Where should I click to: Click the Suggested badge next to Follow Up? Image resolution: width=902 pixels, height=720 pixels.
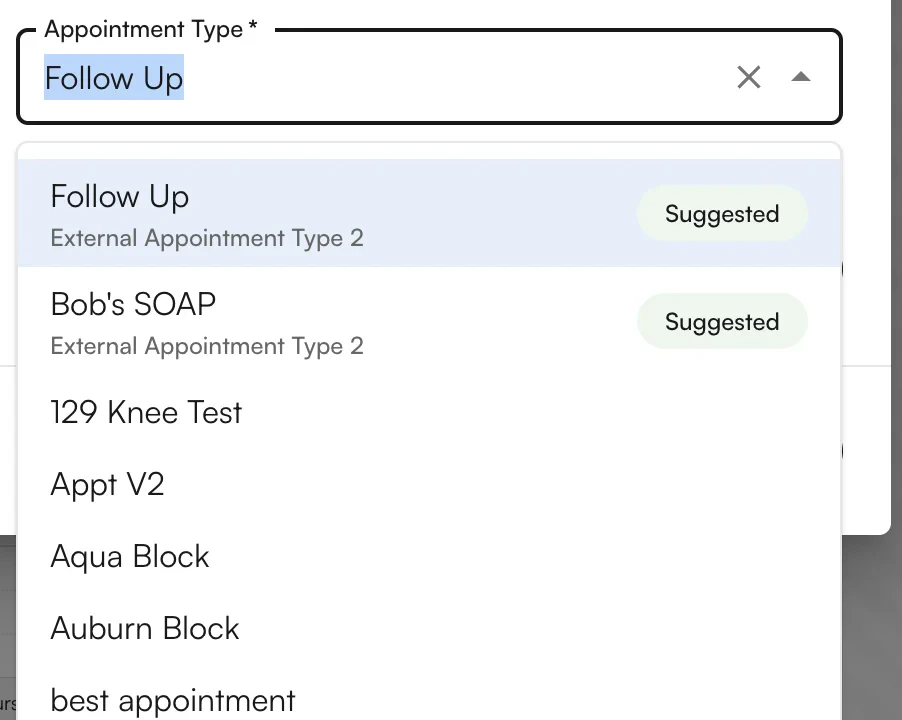722,214
